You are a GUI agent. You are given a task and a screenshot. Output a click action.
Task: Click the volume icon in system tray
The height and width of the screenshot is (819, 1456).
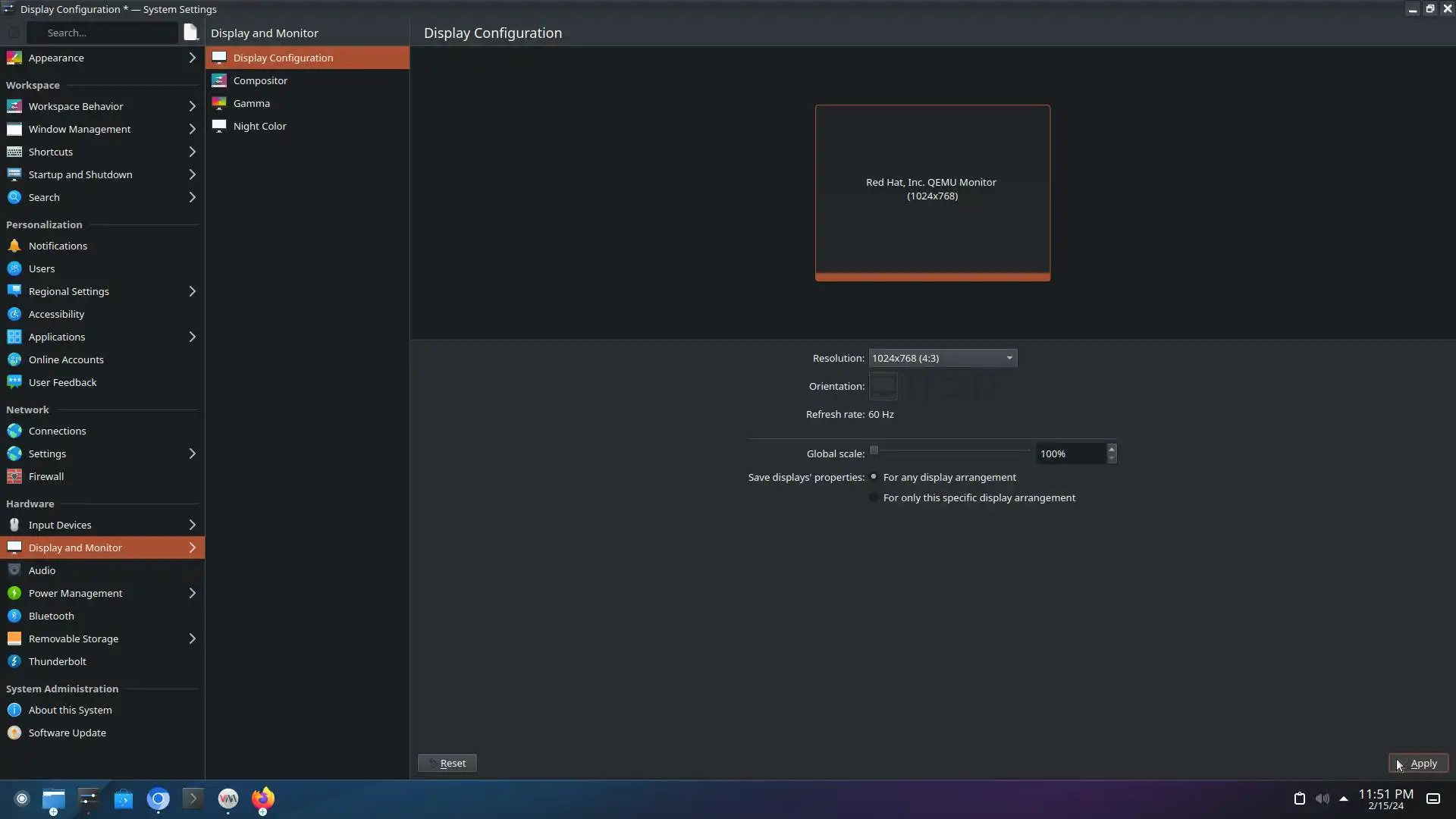1323,799
